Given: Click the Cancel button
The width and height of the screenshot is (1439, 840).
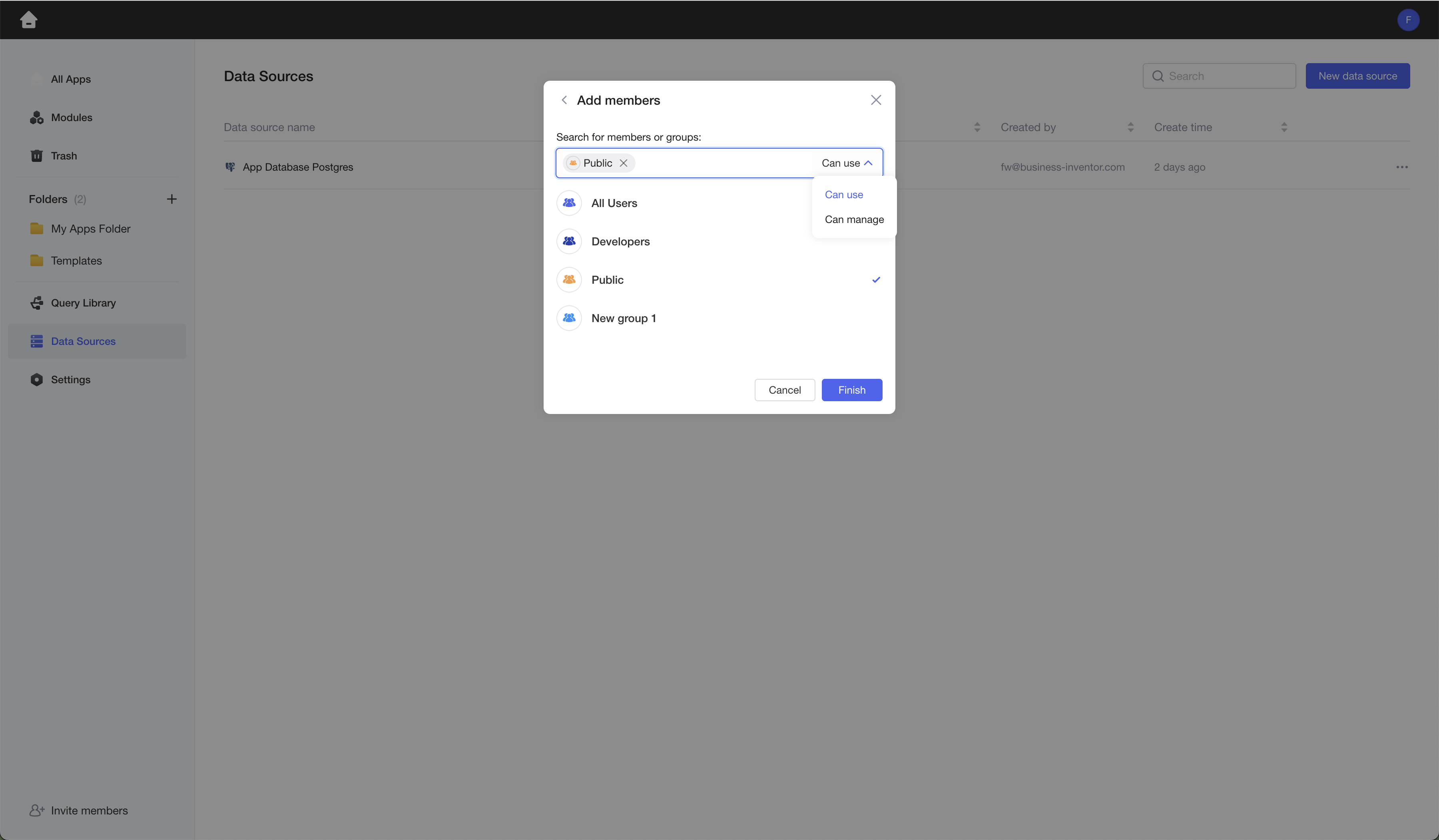Looking at the screenshot, I should (785, 390).
